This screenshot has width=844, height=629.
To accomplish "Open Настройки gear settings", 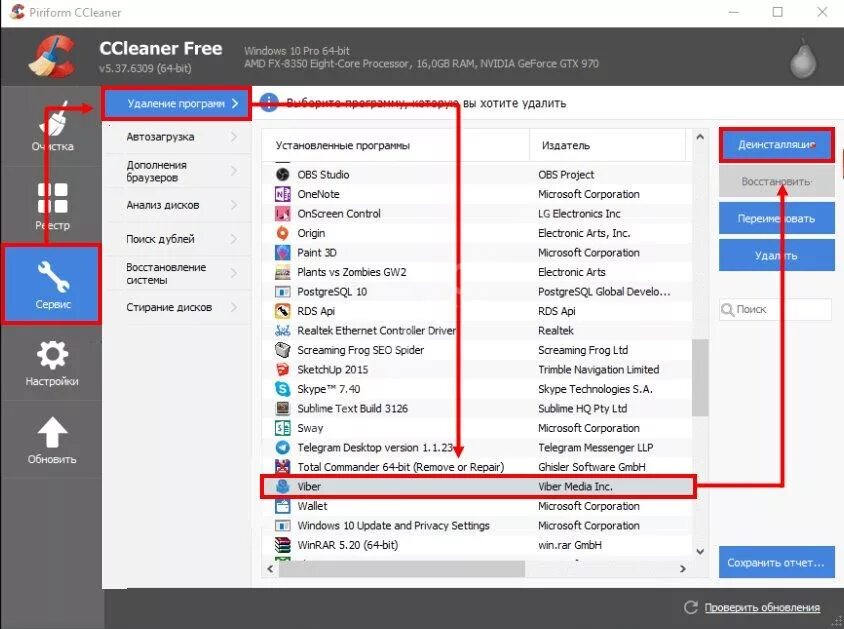I will [52, 362].
